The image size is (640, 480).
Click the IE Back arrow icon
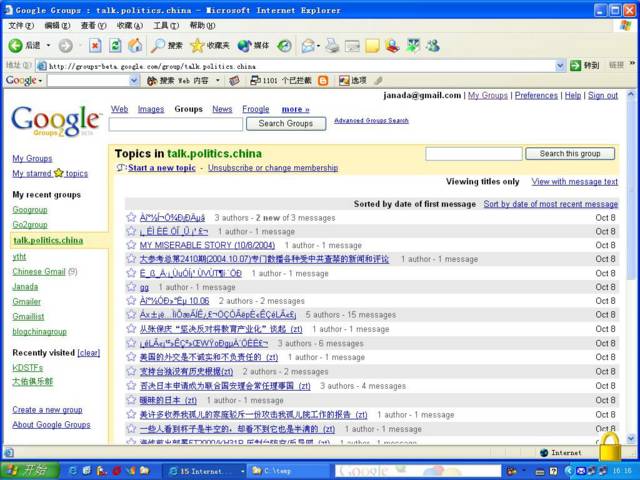pos(16,45)
